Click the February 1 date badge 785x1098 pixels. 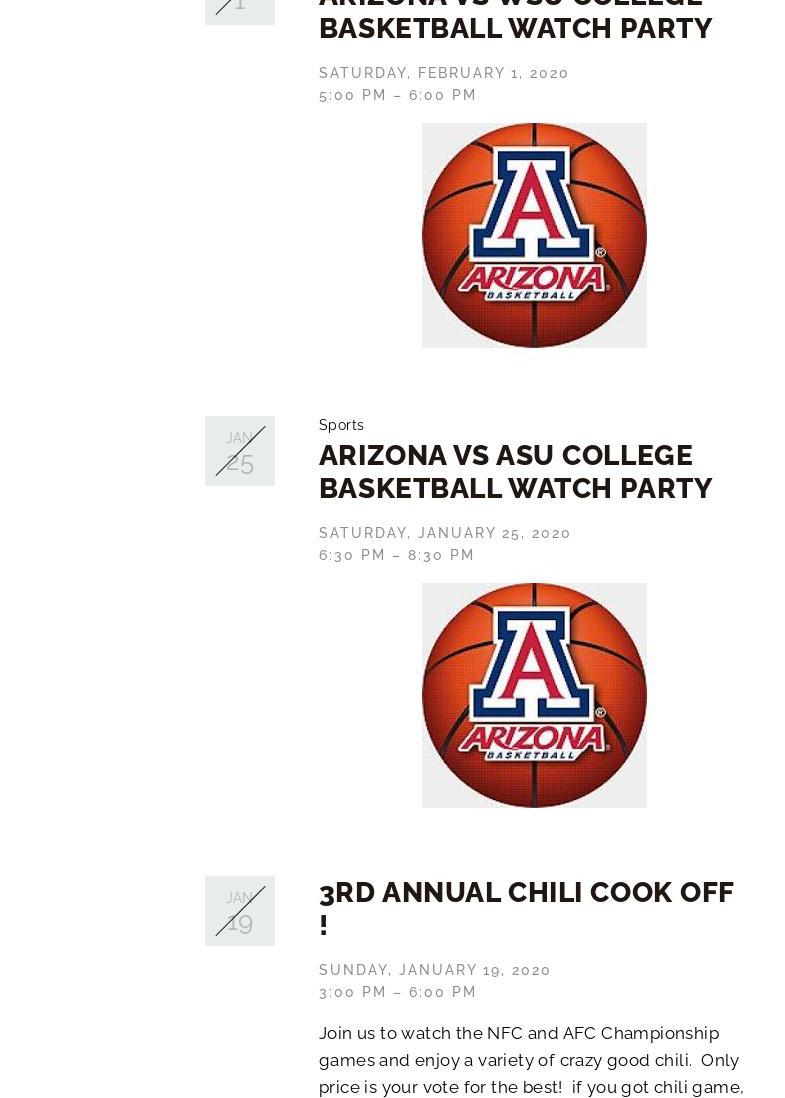click(x=239, y=12)
